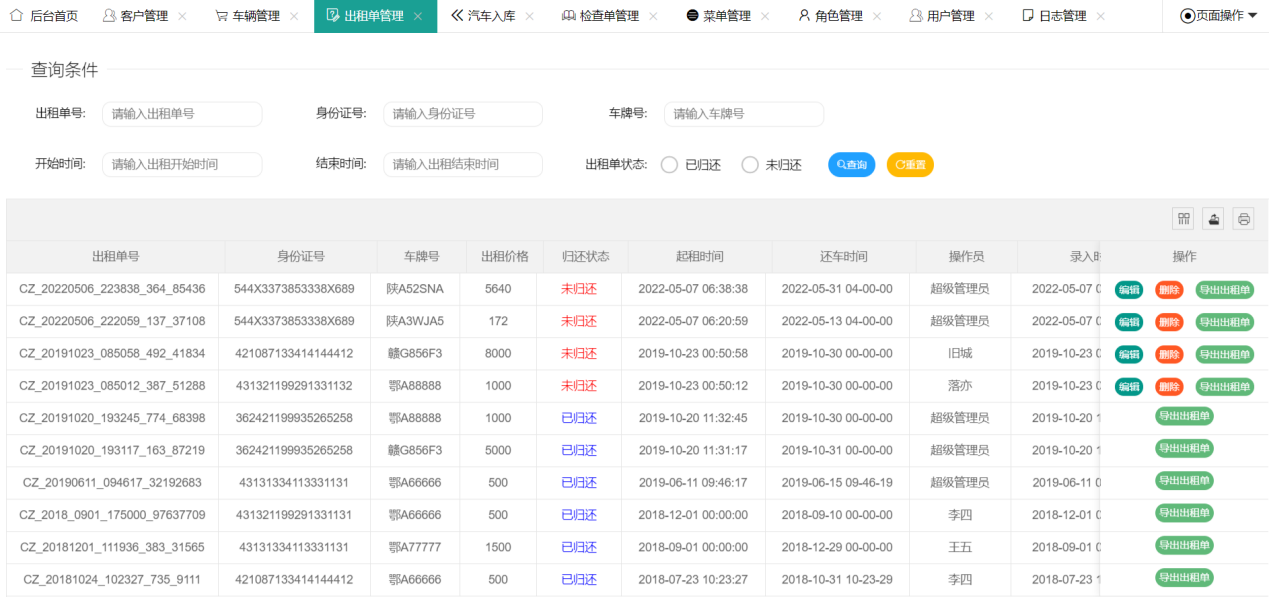Viewport: 1269px width, 597px height.
Task: Export rental order CZ_20190611_094617_32192683
Action: click(x=1184, y=481)
